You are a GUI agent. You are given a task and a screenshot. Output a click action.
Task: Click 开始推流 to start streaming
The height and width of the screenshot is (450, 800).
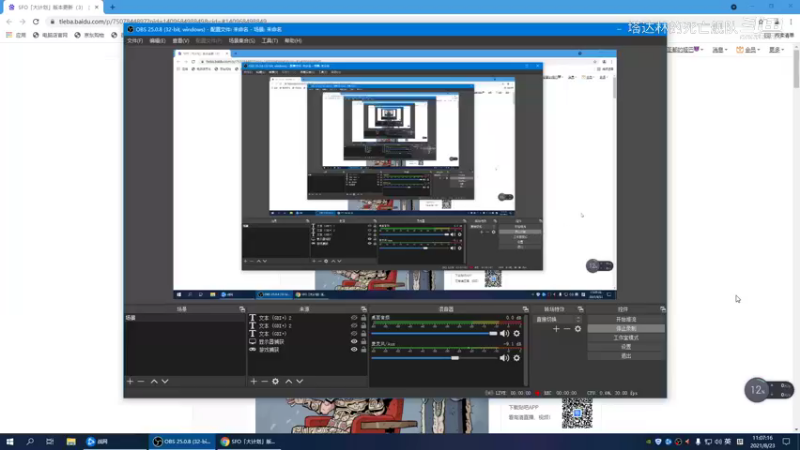(x=626, y=319)
